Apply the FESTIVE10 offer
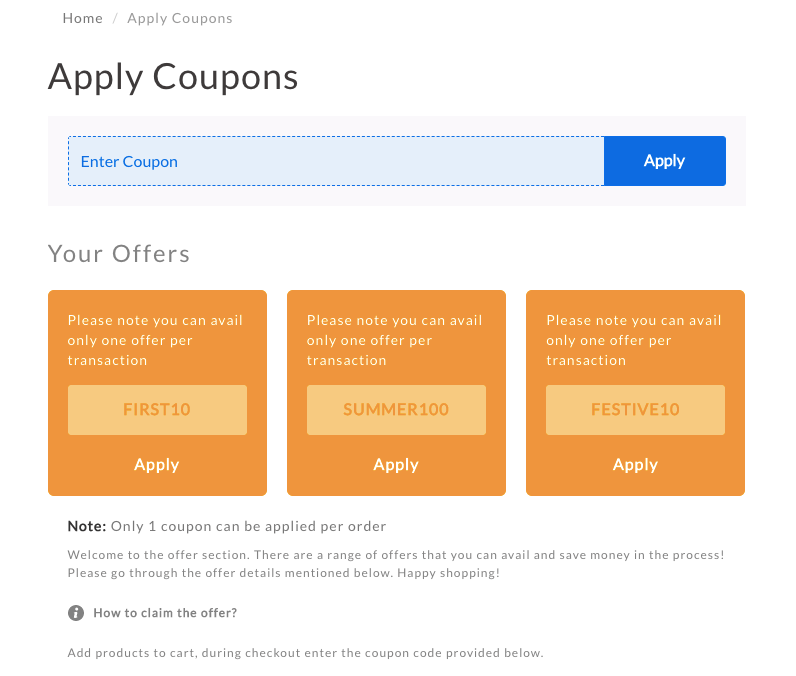This screenshot has width=796, height=676. click(x=635, y=465)
